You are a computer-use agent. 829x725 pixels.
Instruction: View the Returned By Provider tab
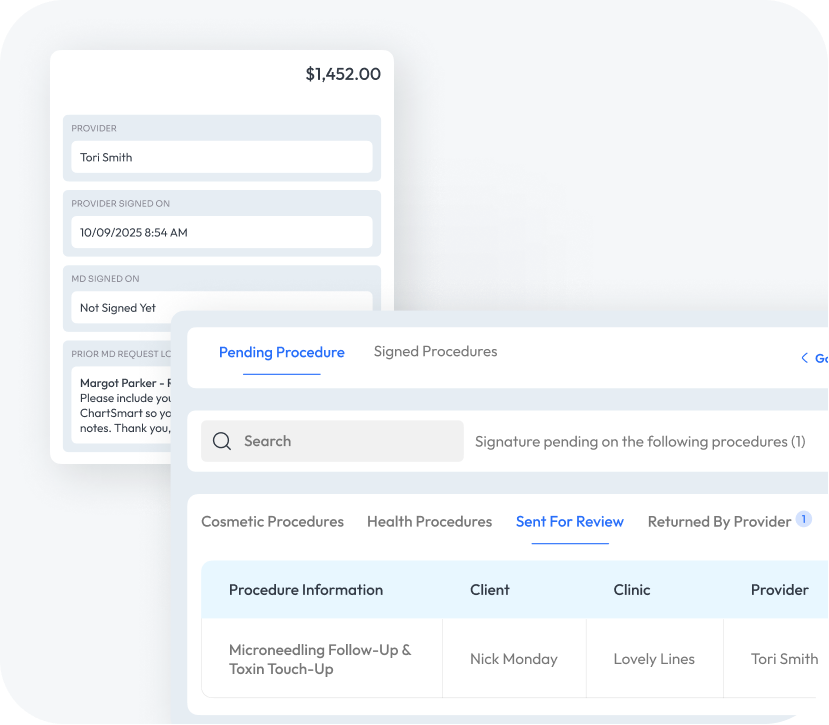tap(718, 521)
